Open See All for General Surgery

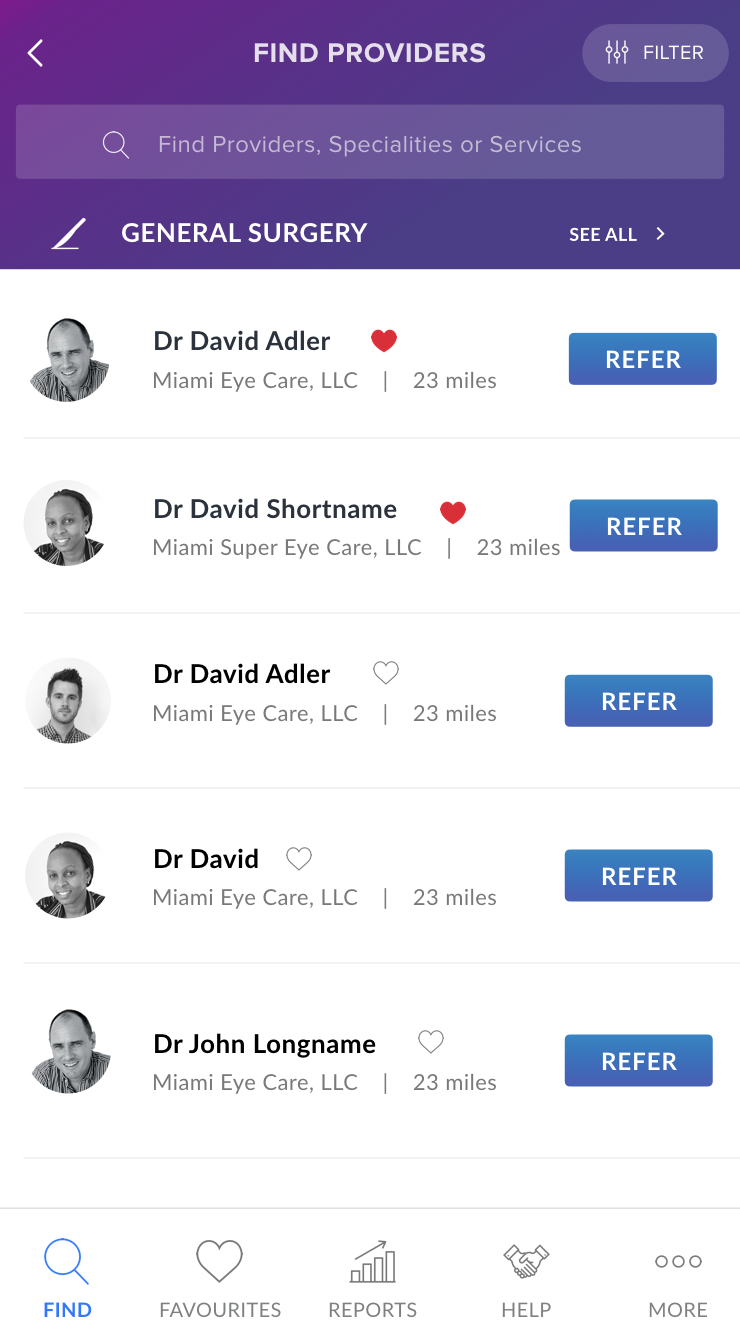coord(603,234)
